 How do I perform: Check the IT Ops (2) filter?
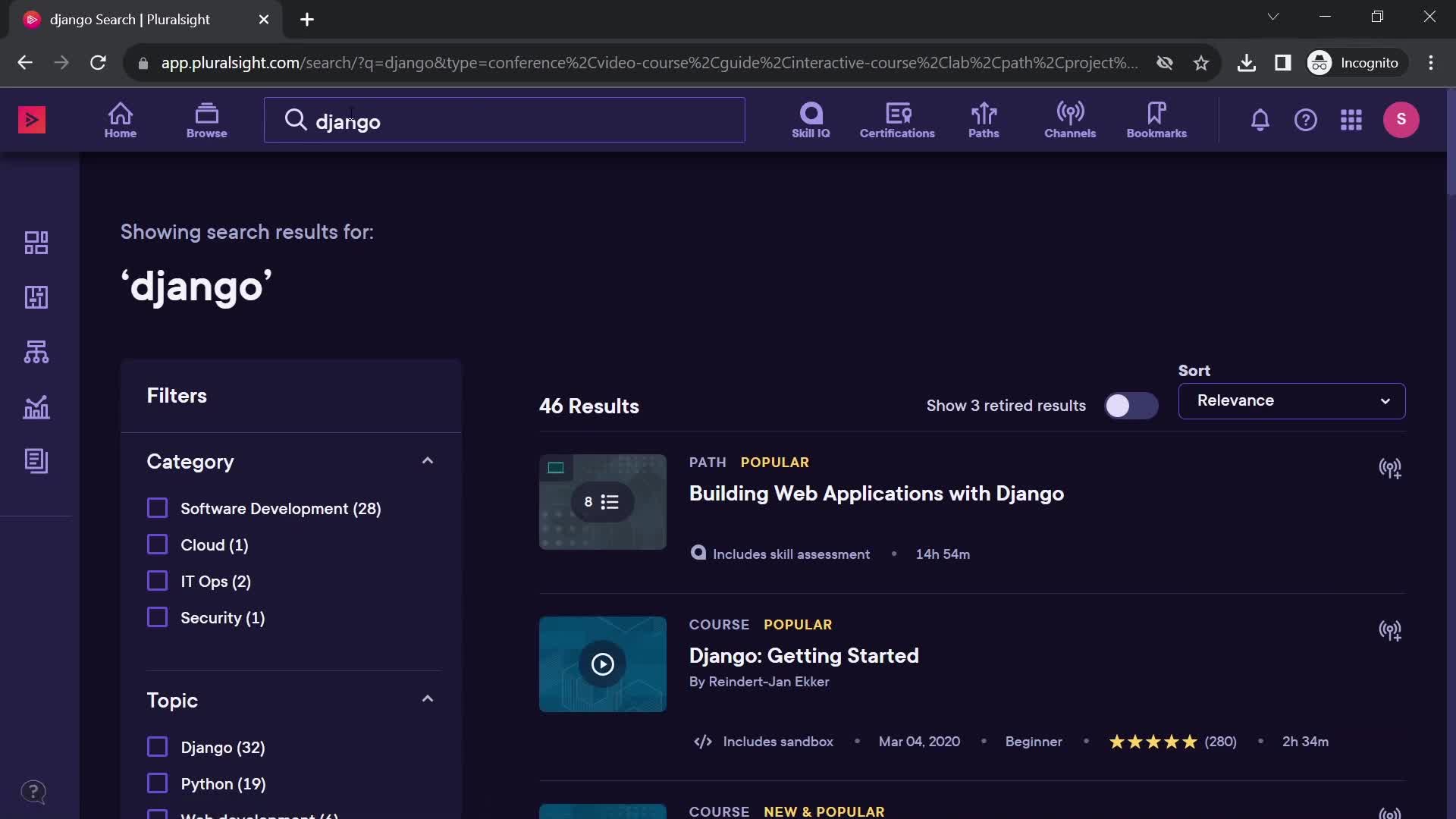coord(157,581)
